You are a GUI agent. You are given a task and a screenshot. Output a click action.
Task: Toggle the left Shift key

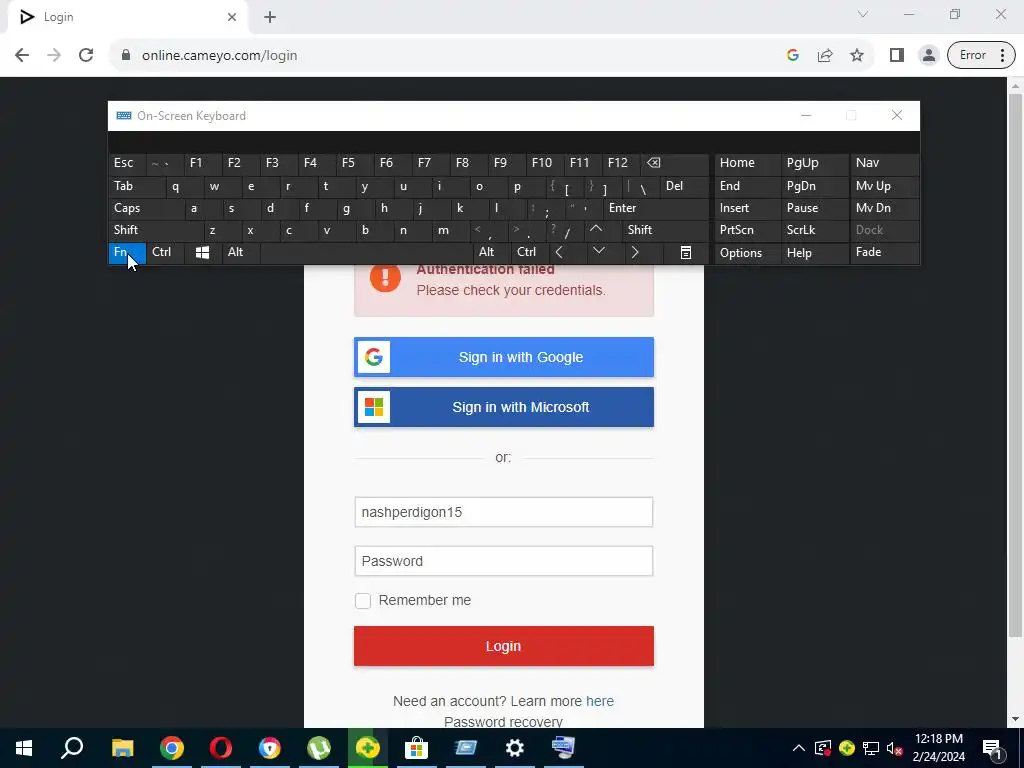coord(155,230)
